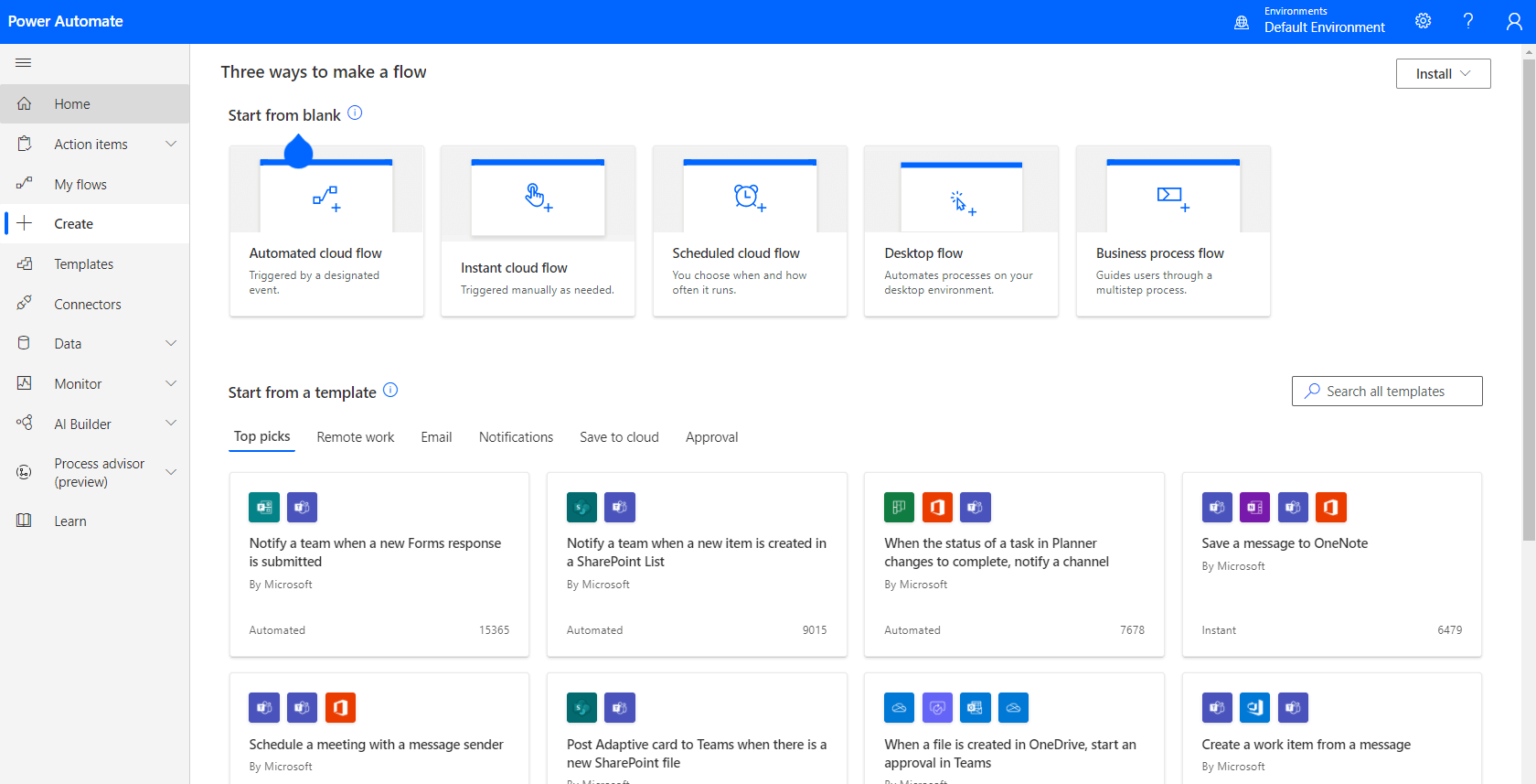This screenshot has width=1536, height=784.
Task: Switch to the Notifications tab
Action: click(516, 437)
